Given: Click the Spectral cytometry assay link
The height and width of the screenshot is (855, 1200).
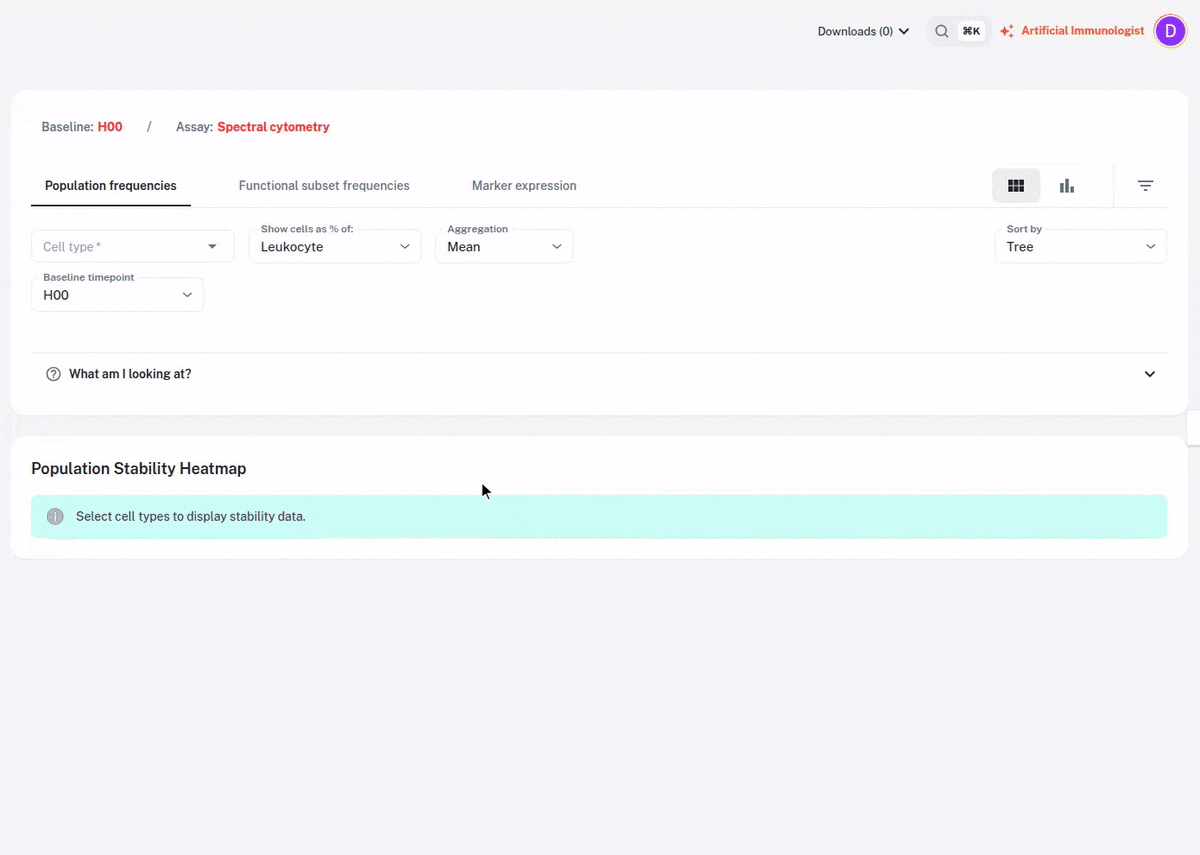Looking at the screenshot, I should [x=273, y=127].
